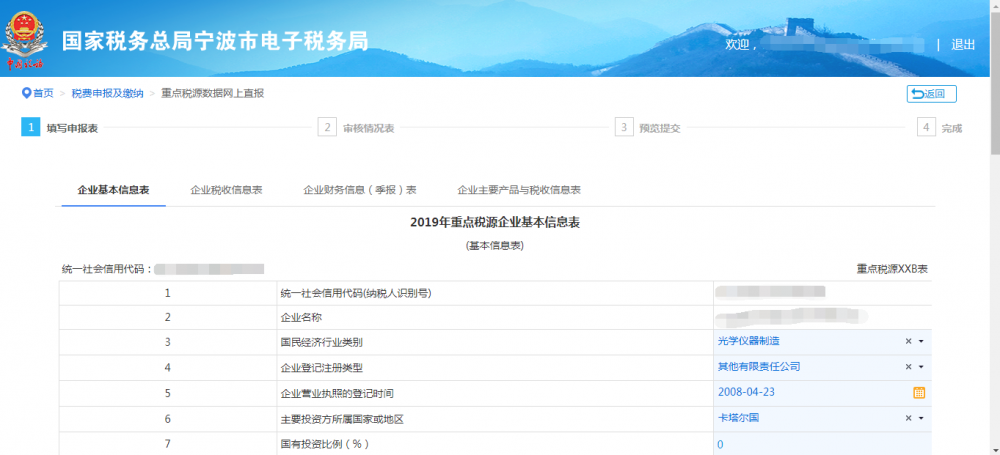The height and width of the screenshot is (455, 1000).
Task: Open the 税费申报及缴纳 breadcrumb link
Action: click(x=107, y=93)
